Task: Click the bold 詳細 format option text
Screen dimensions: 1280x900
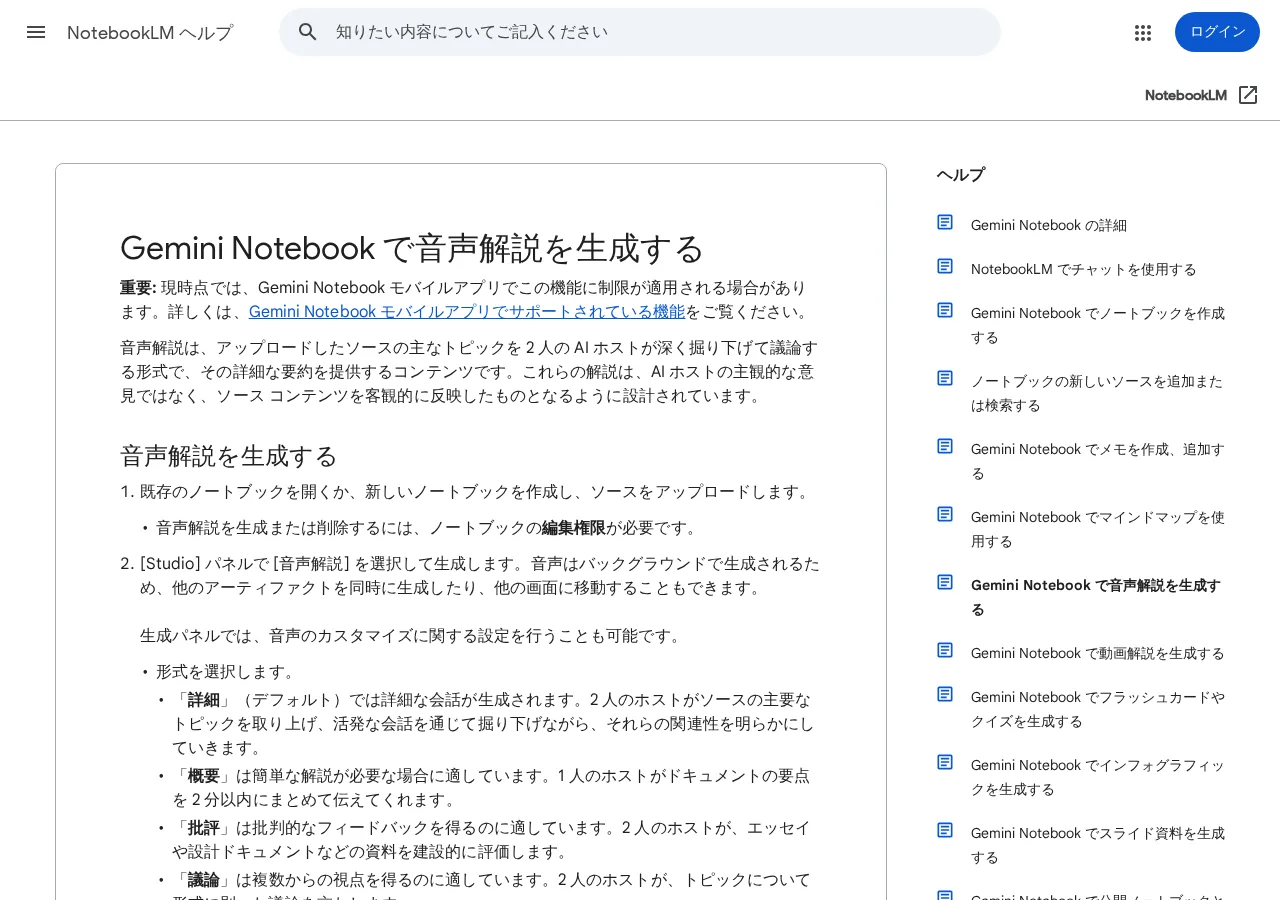Action: point(204,700)
